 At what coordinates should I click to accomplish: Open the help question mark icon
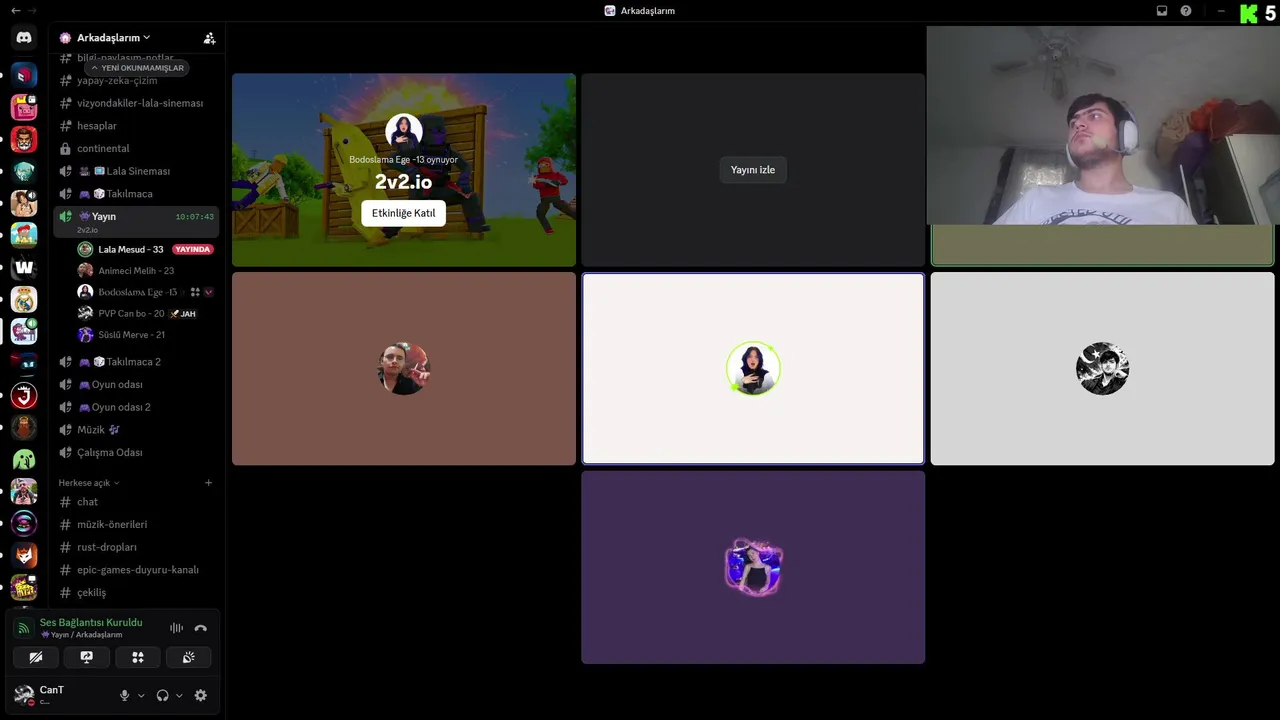tap(1186, 11)
